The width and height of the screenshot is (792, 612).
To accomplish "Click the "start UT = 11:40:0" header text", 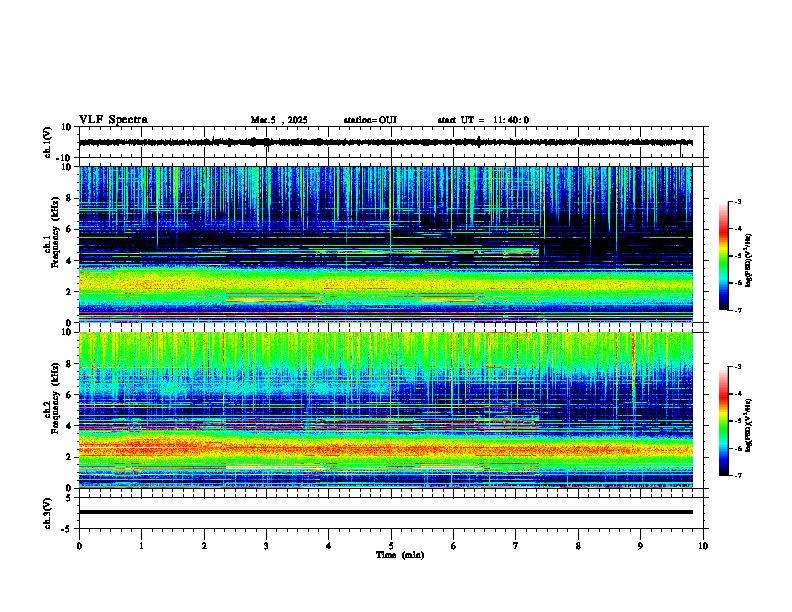I will [483, 120].
